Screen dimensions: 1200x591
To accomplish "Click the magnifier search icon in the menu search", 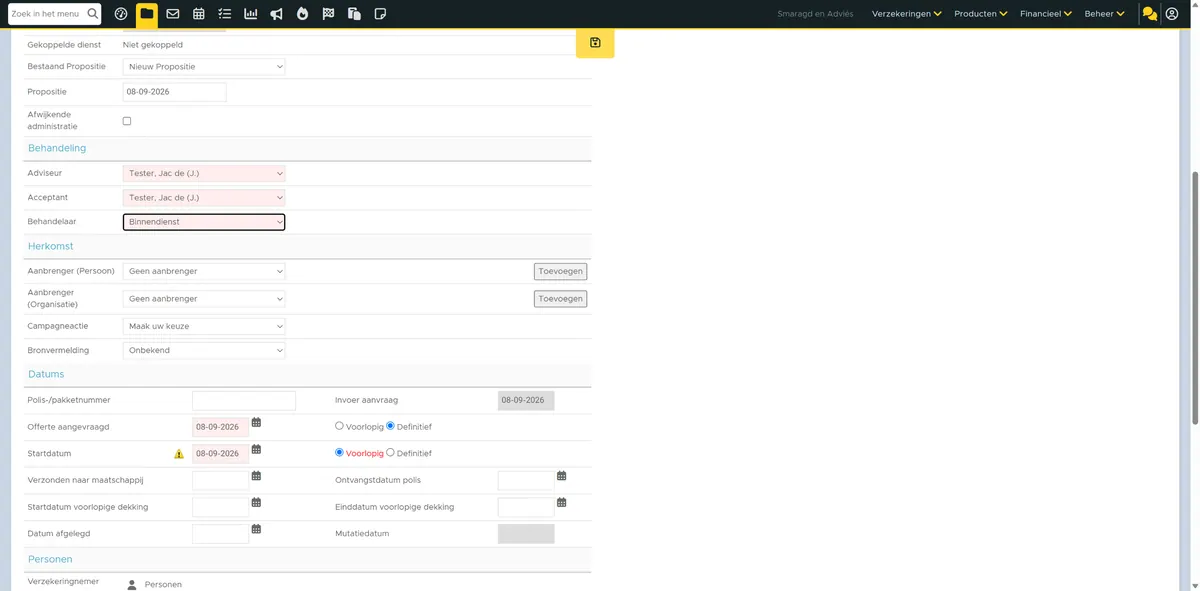I will point(93,14).
